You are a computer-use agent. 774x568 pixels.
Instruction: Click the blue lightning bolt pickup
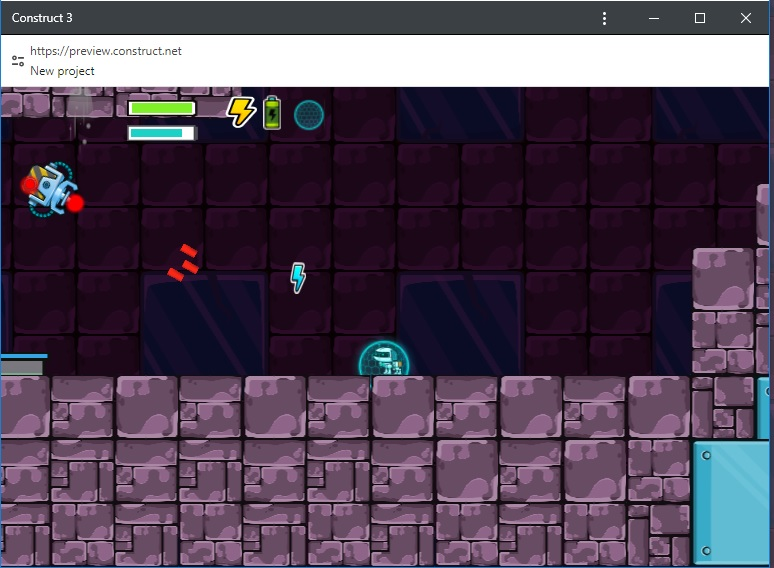[298, 278]
